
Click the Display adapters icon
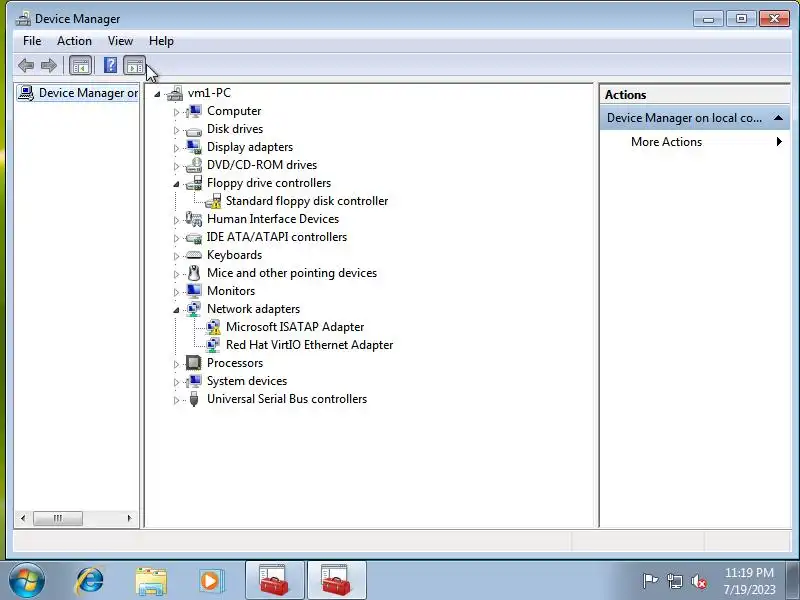[193, 147]
